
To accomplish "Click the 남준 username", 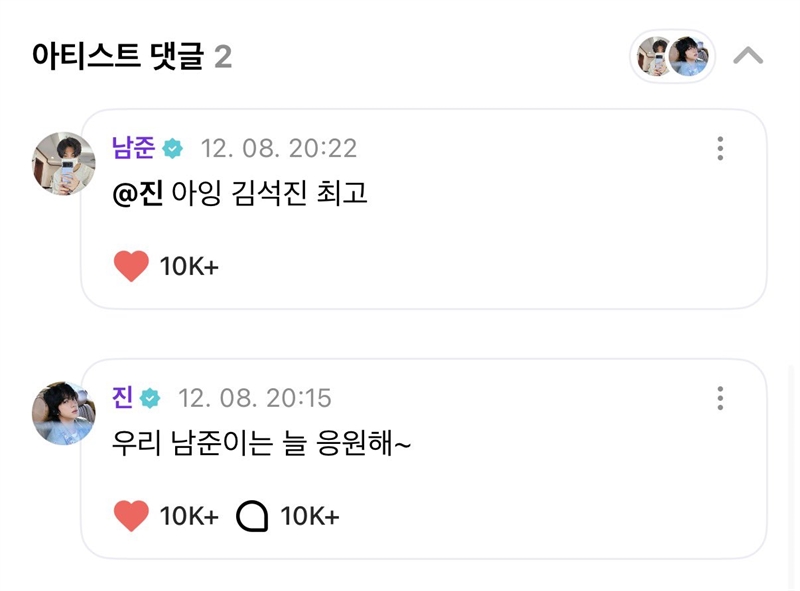I will pos(133,148).
